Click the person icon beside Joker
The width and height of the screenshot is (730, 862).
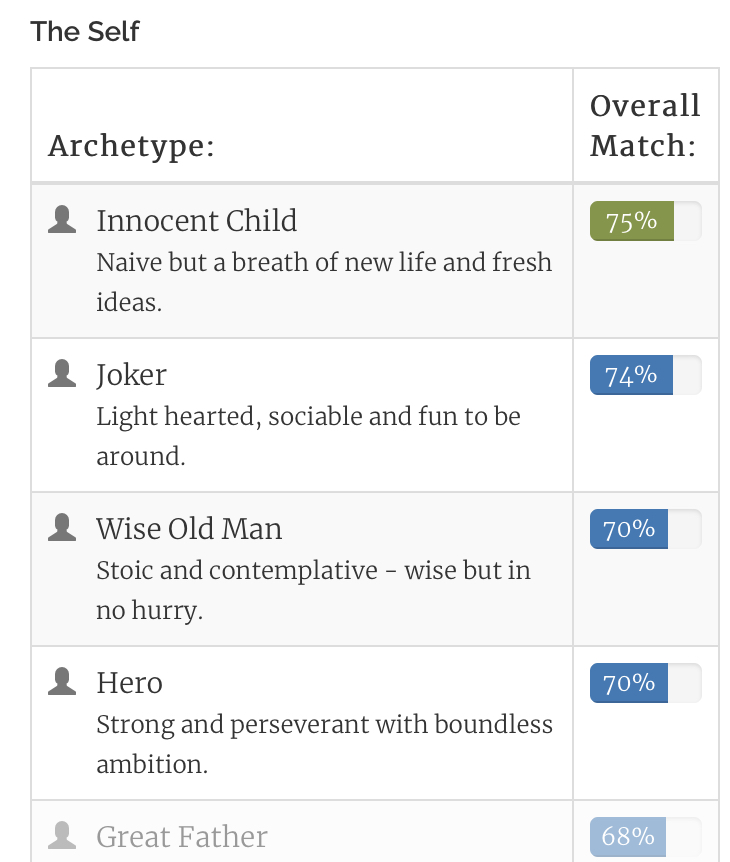click(x=62, y=373)
